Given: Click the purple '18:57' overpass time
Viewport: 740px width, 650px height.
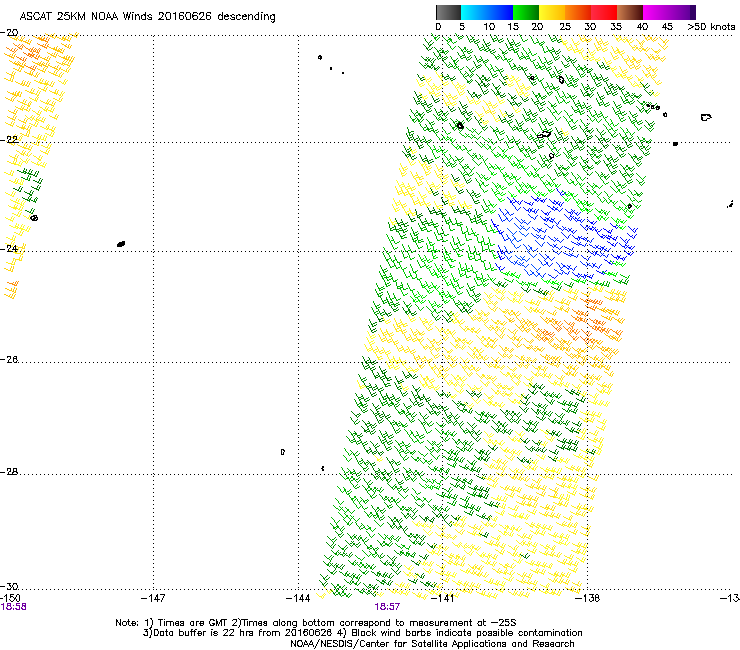Looking at the screenshot, I should click(x=387, y=607).
